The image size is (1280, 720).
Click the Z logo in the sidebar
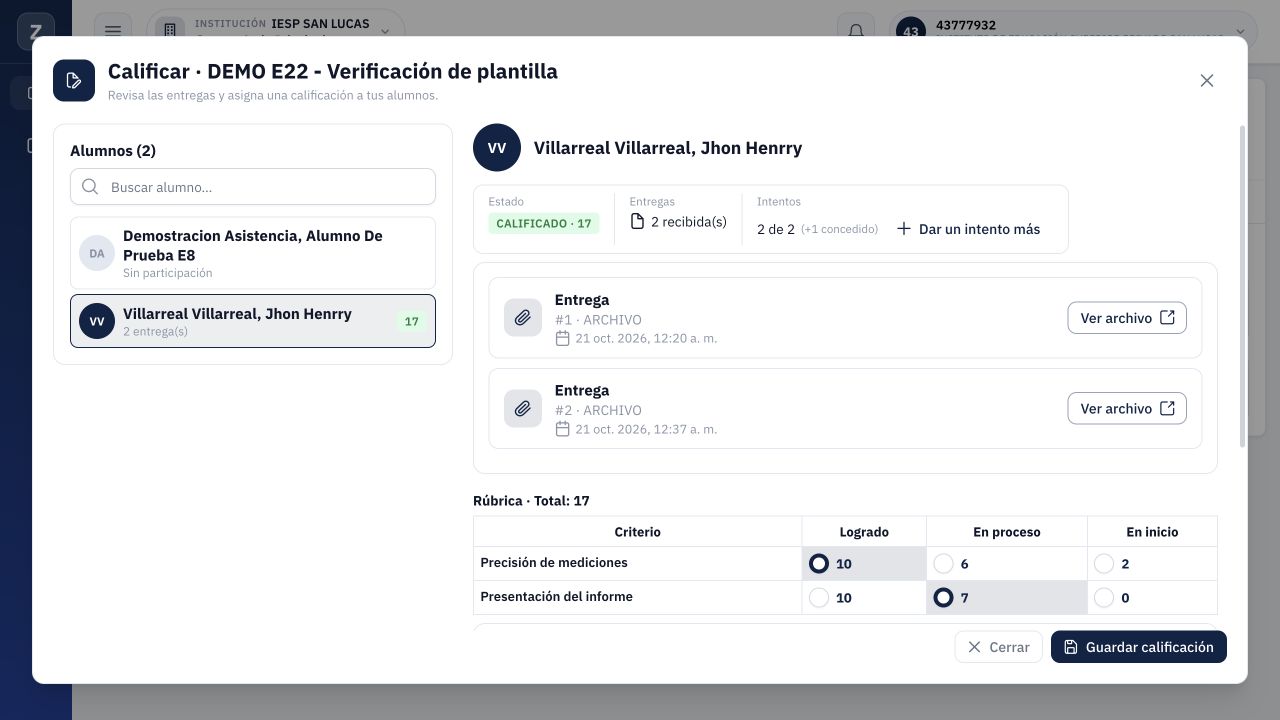[36, 32]
